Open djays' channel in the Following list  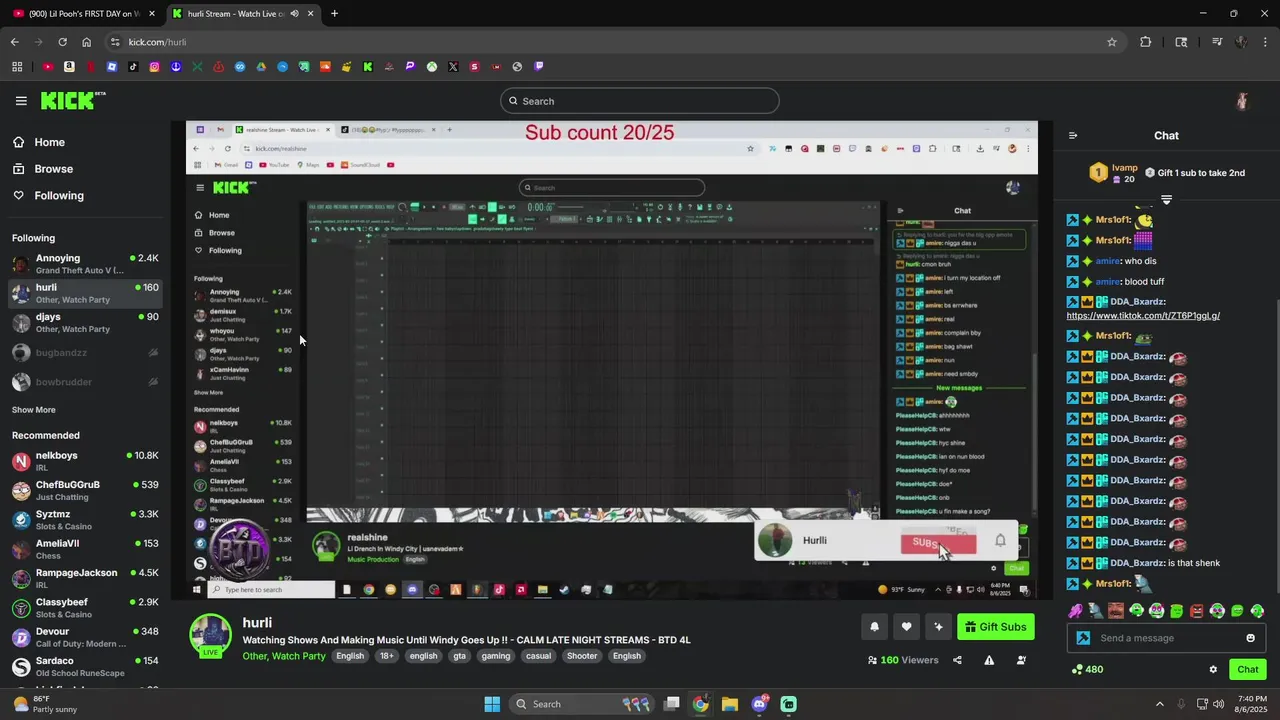(x=84, y=323)
